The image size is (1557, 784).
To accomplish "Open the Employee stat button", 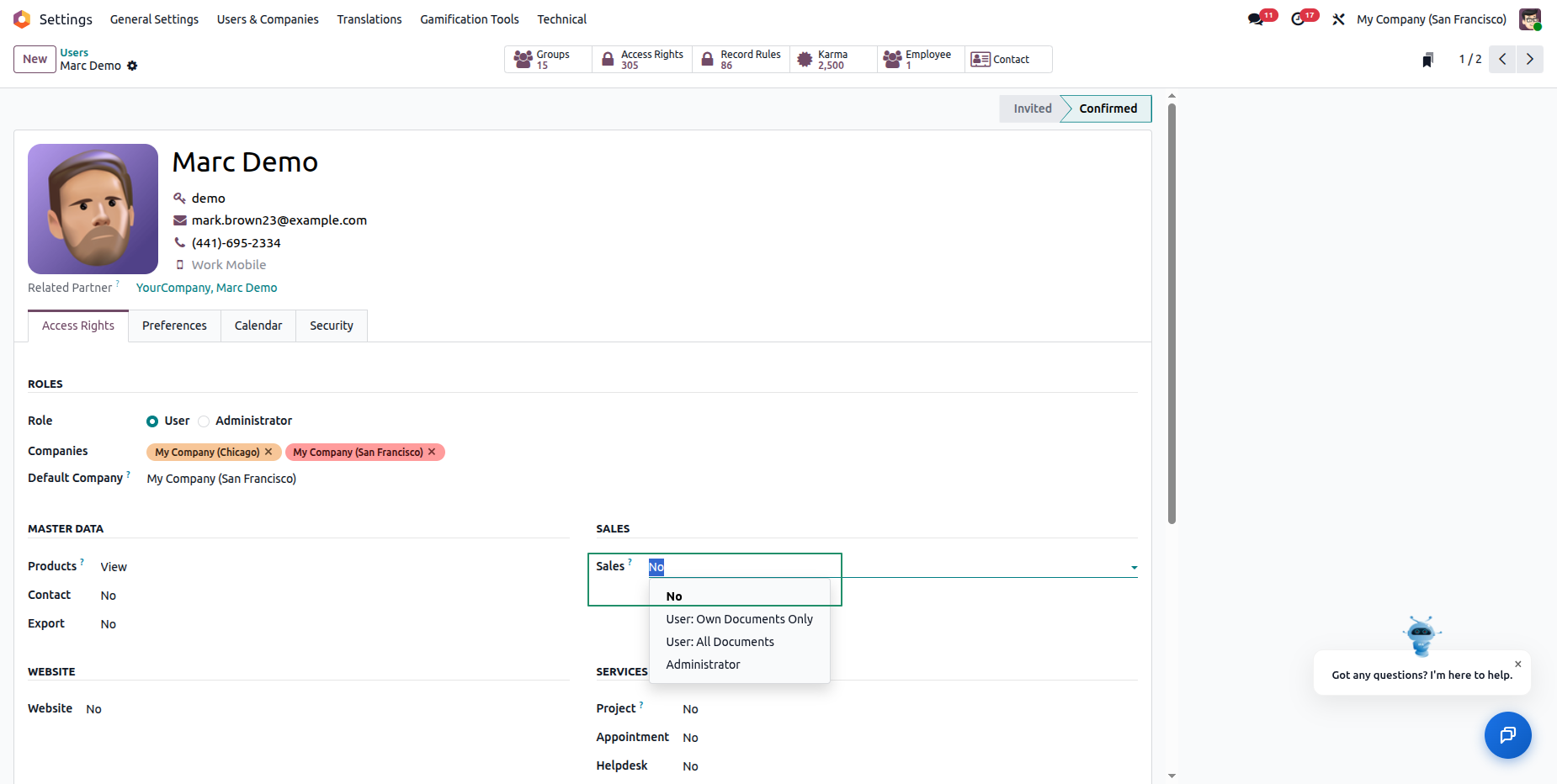I will point(921,59).
